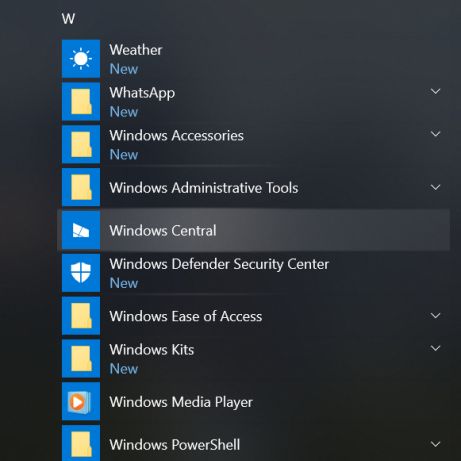Select the Windows PowerShell label
Image resolution: width=461 pixels, height=461 pixels.
(175, 445)
